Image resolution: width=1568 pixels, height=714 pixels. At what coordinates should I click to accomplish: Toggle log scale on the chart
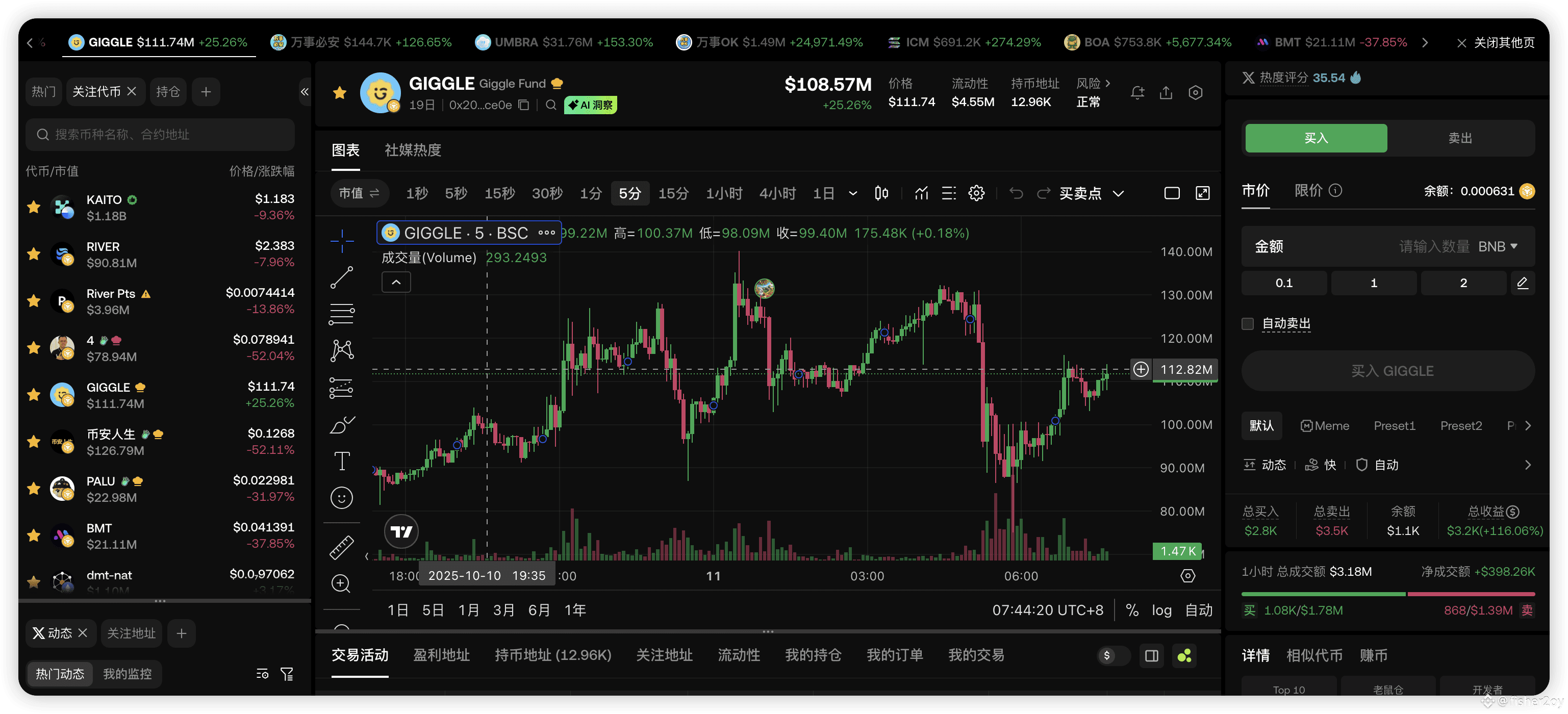point(1161,610)
